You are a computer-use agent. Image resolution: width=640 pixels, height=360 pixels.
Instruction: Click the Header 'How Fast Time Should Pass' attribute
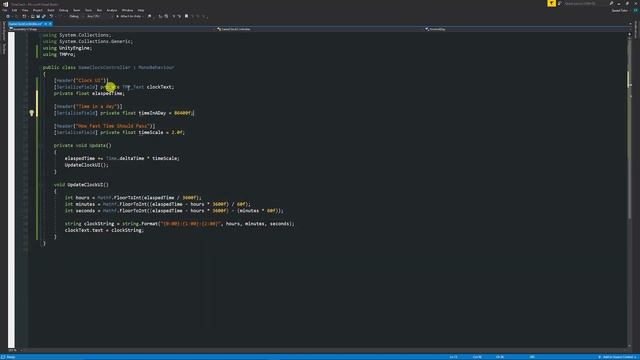104,126
